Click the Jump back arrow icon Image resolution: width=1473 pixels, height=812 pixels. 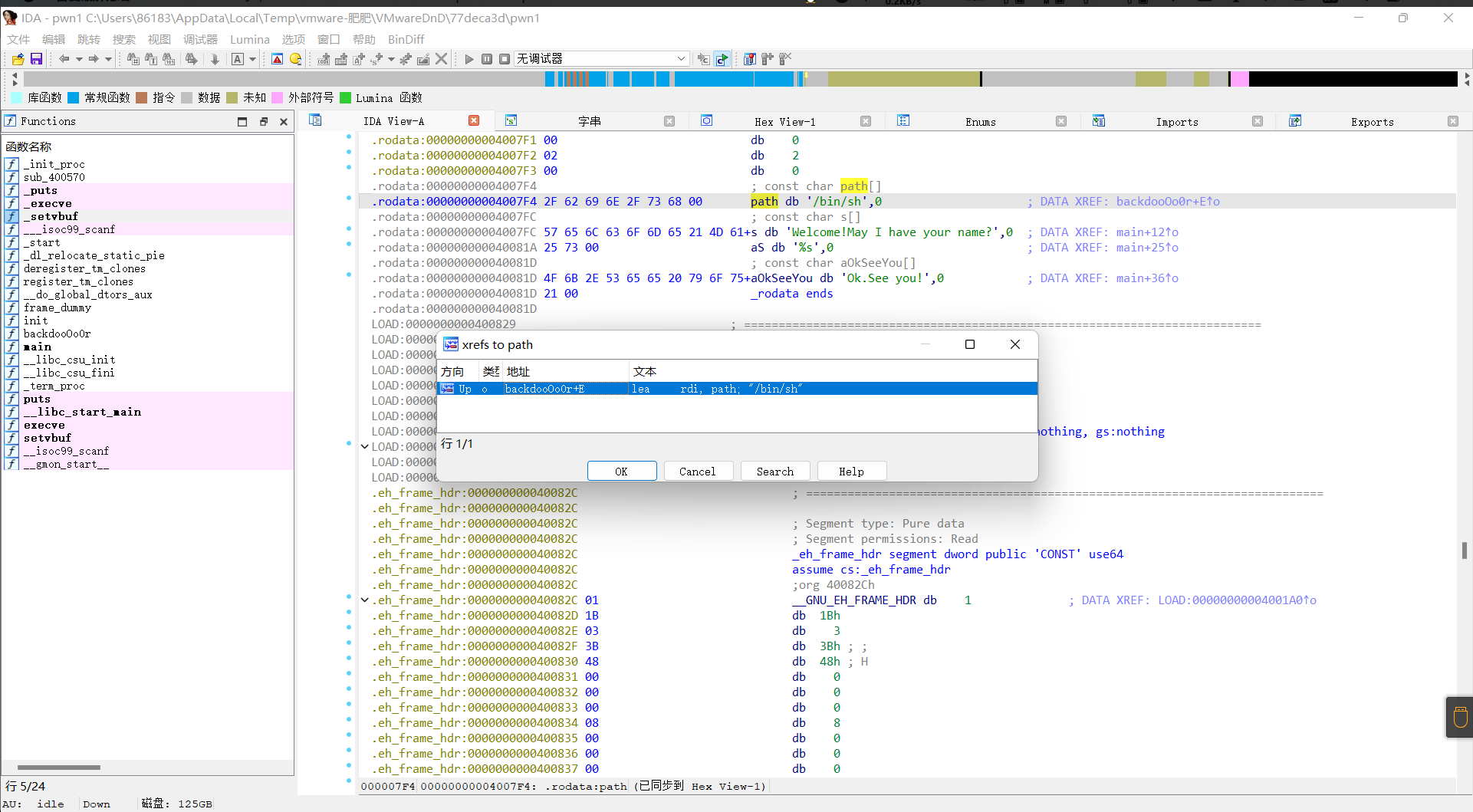pyautogui.click(x=64, y=59)
